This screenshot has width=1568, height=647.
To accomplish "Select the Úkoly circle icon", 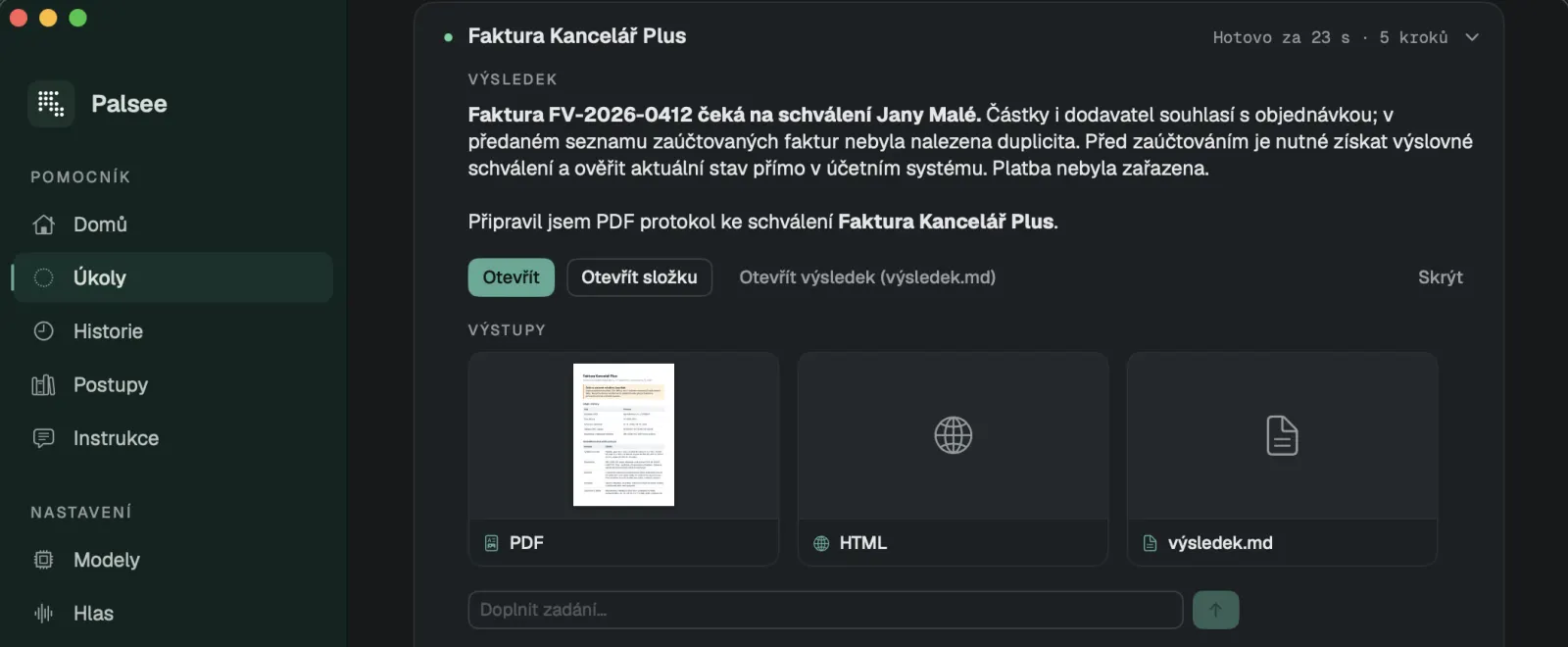I will (x=44, y=277).
